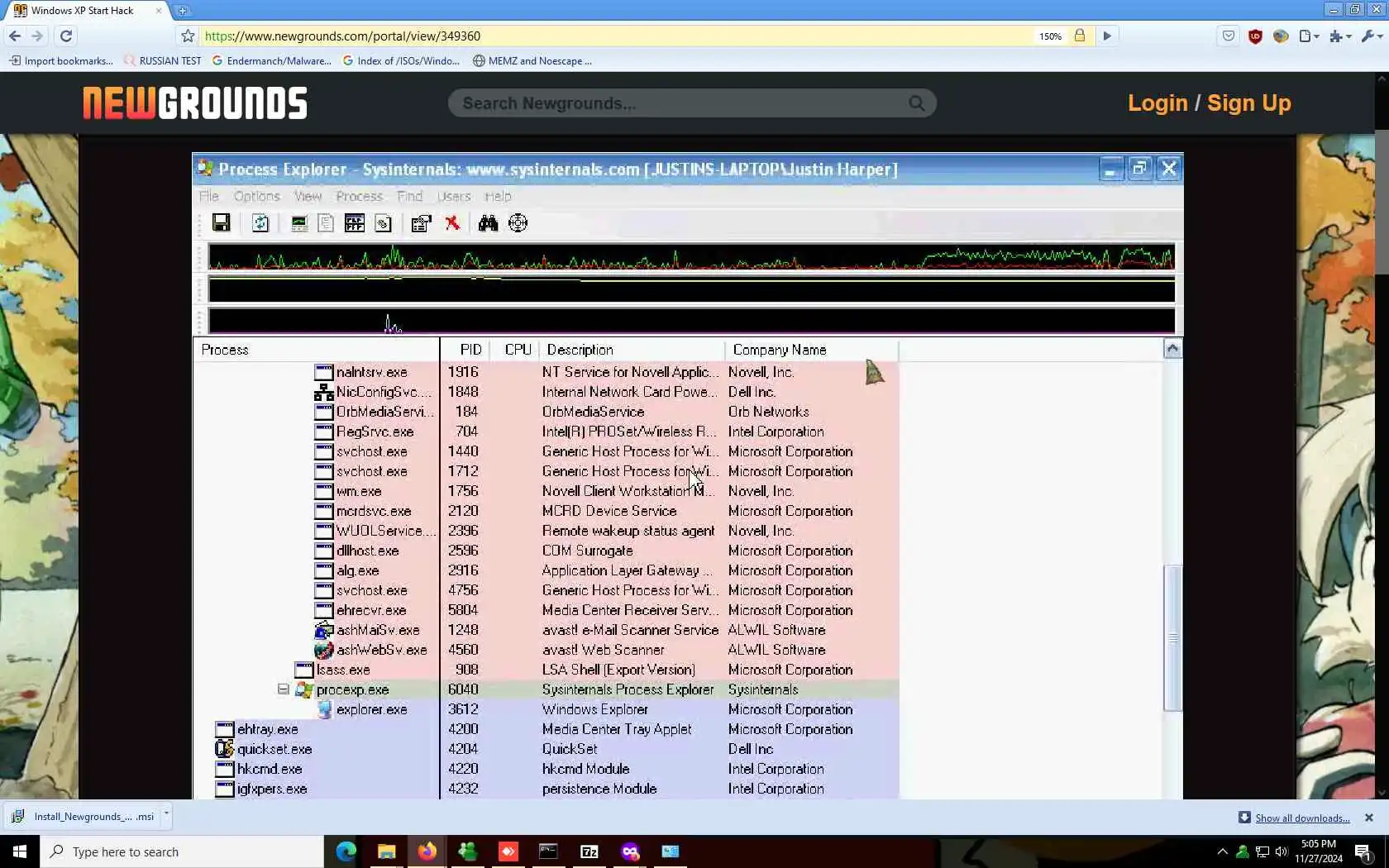The height and width of the screenshot is (868, 1389).
Task: Click the 150% zoom level indicator
Action: pyautogui.click(x=1050, y=36)
